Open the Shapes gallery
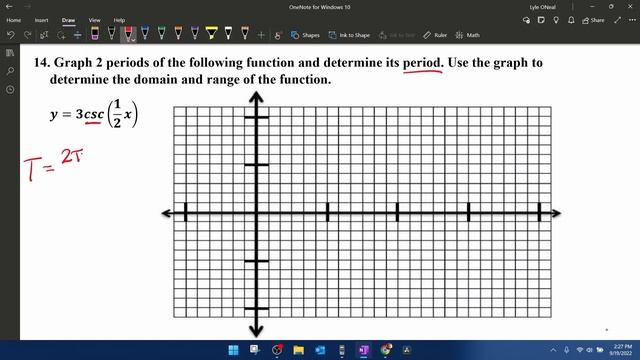The height and width of the screenshot is (360, 640). coord(305,35)
